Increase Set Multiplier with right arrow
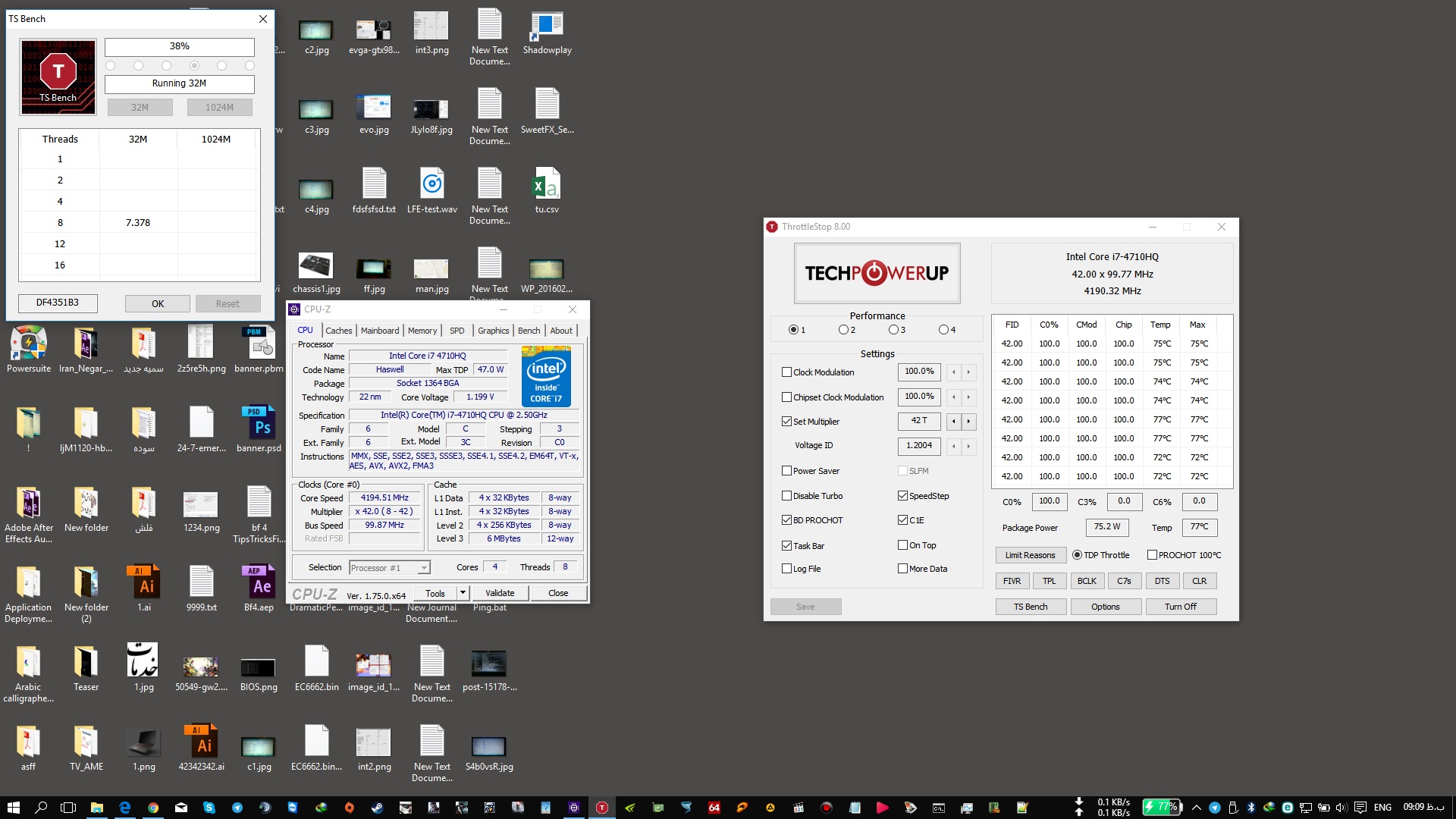 968,422
